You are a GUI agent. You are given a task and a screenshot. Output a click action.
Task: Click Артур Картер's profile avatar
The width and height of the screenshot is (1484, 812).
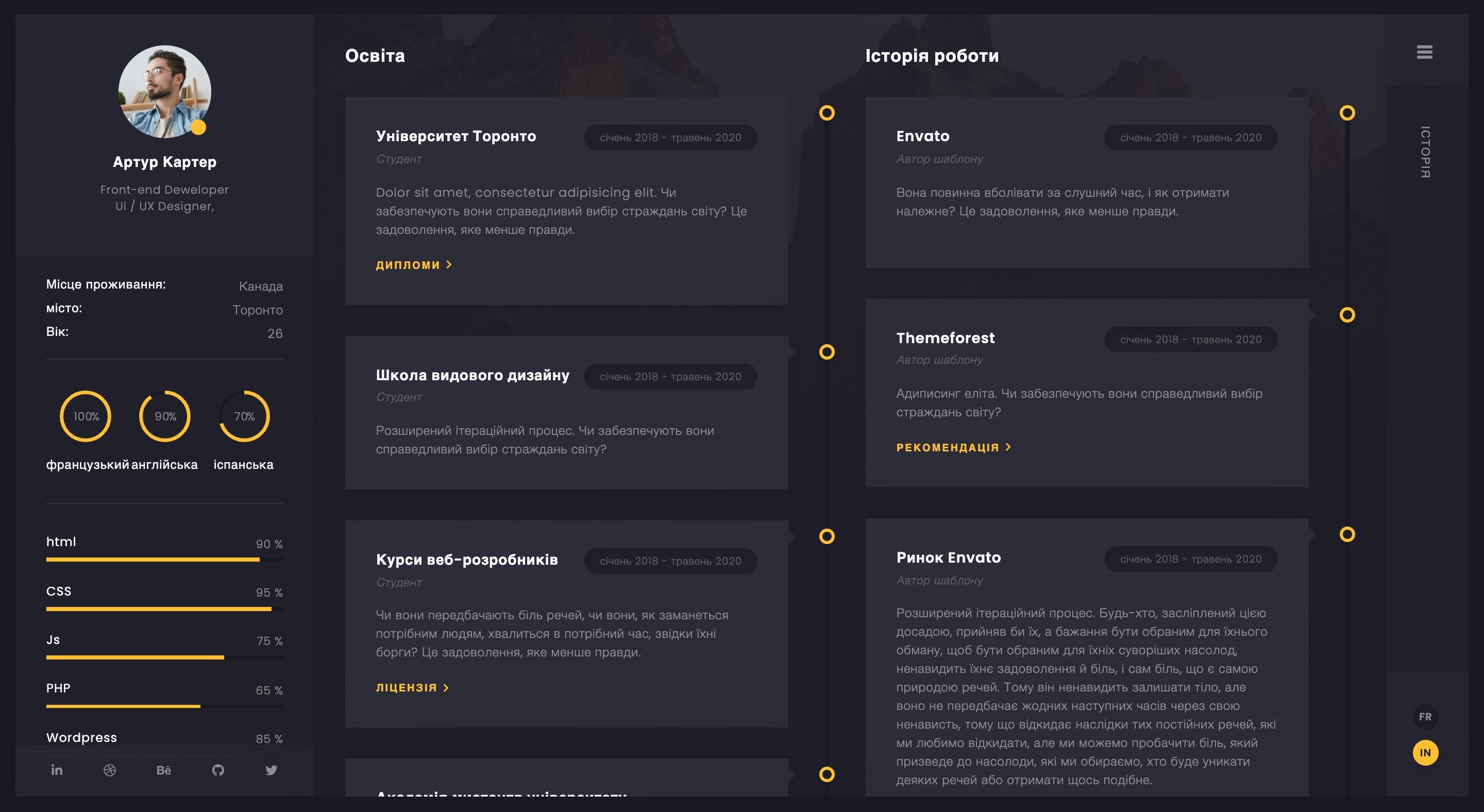tap(165, 92)
